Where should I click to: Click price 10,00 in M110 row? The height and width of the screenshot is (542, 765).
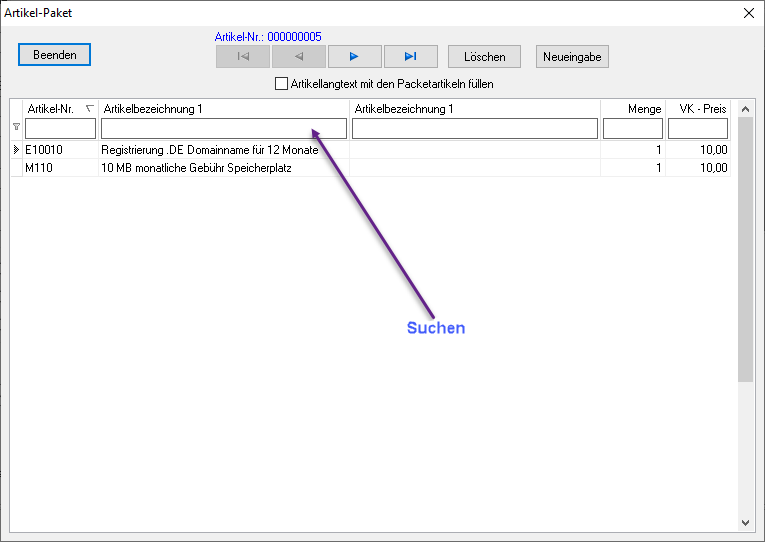(x=714, y=168)
